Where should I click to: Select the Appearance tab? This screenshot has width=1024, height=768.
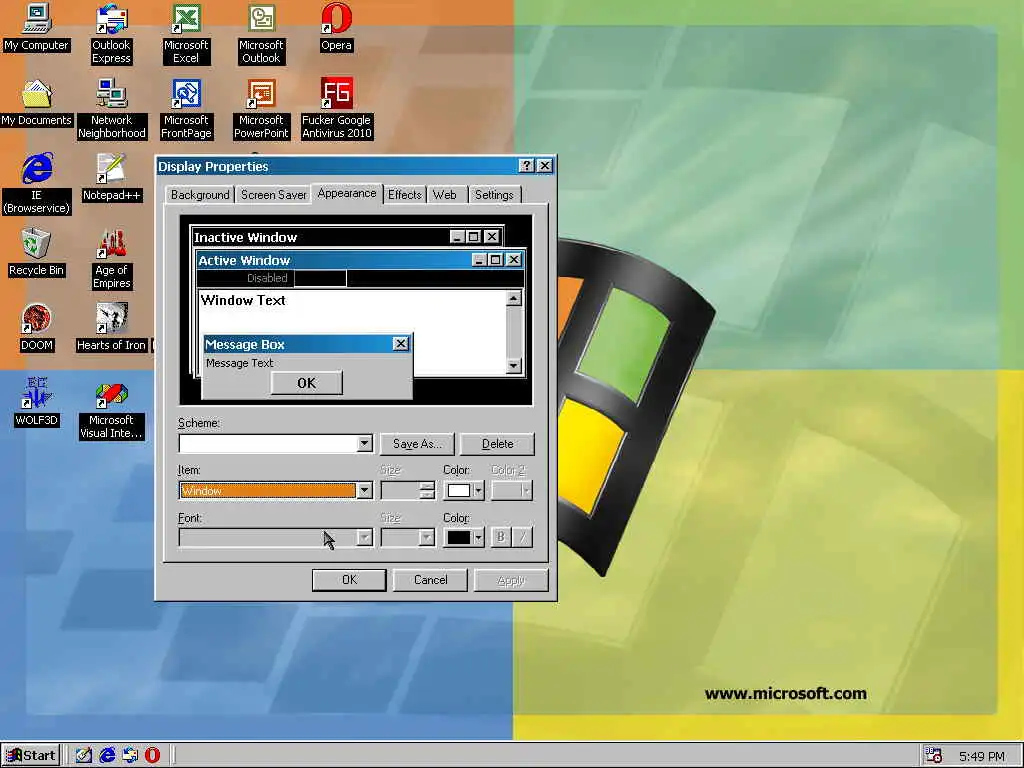[x=347, y=193]
